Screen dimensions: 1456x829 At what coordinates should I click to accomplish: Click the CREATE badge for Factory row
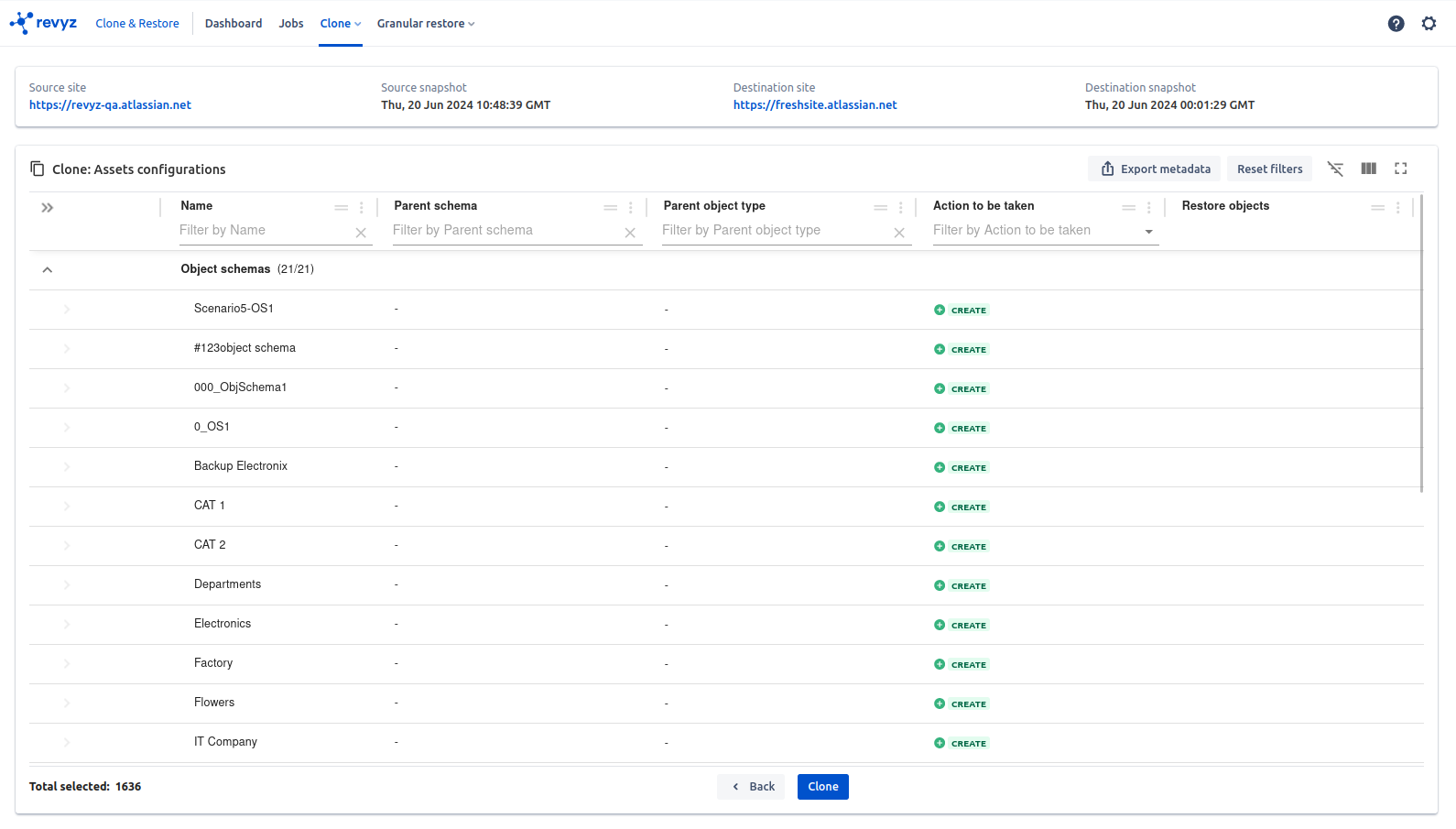pos(962,665)
